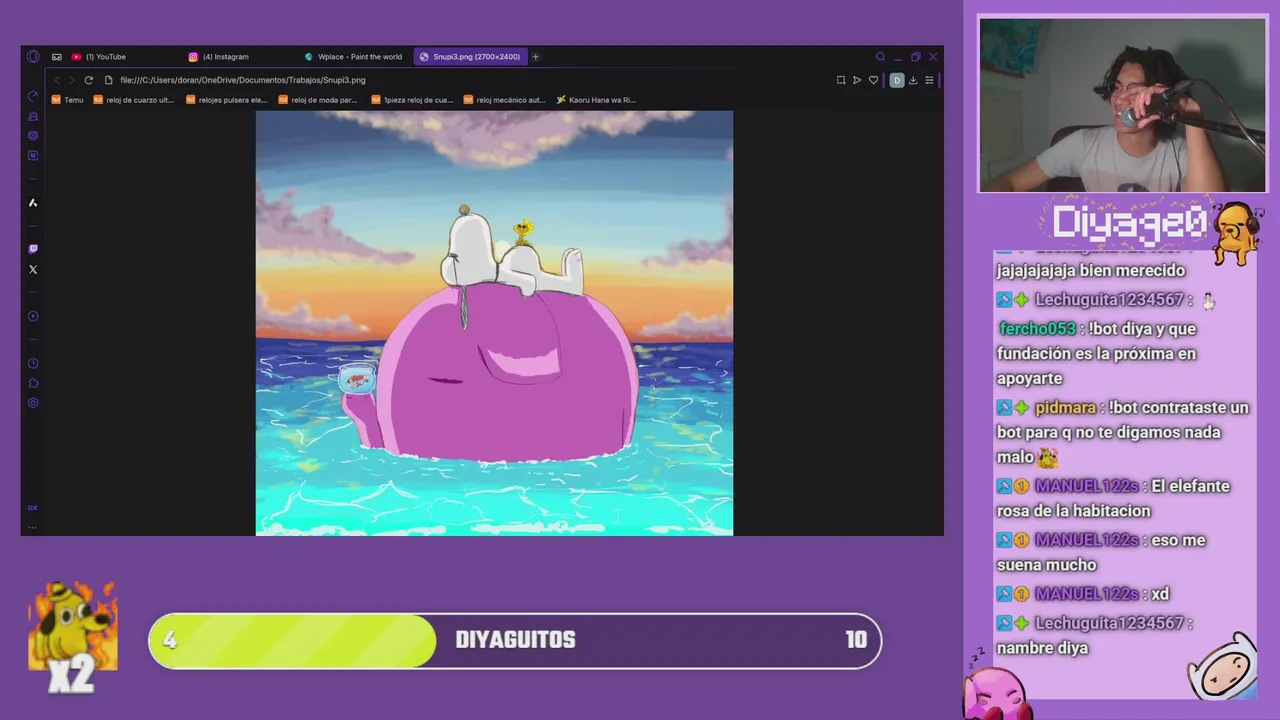Open the three-dots sidebar setup menu

32,527
